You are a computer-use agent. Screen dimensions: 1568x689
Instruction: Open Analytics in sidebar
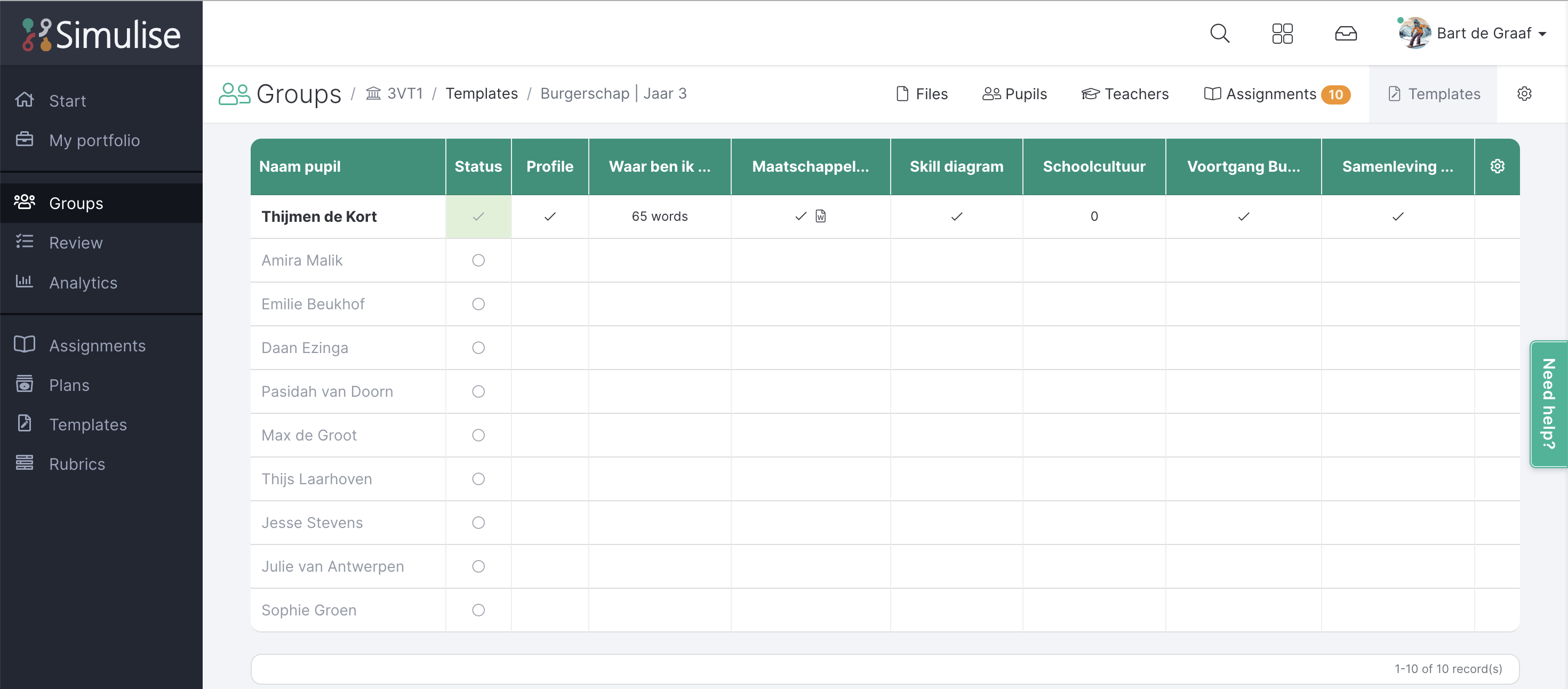(83, 283)
